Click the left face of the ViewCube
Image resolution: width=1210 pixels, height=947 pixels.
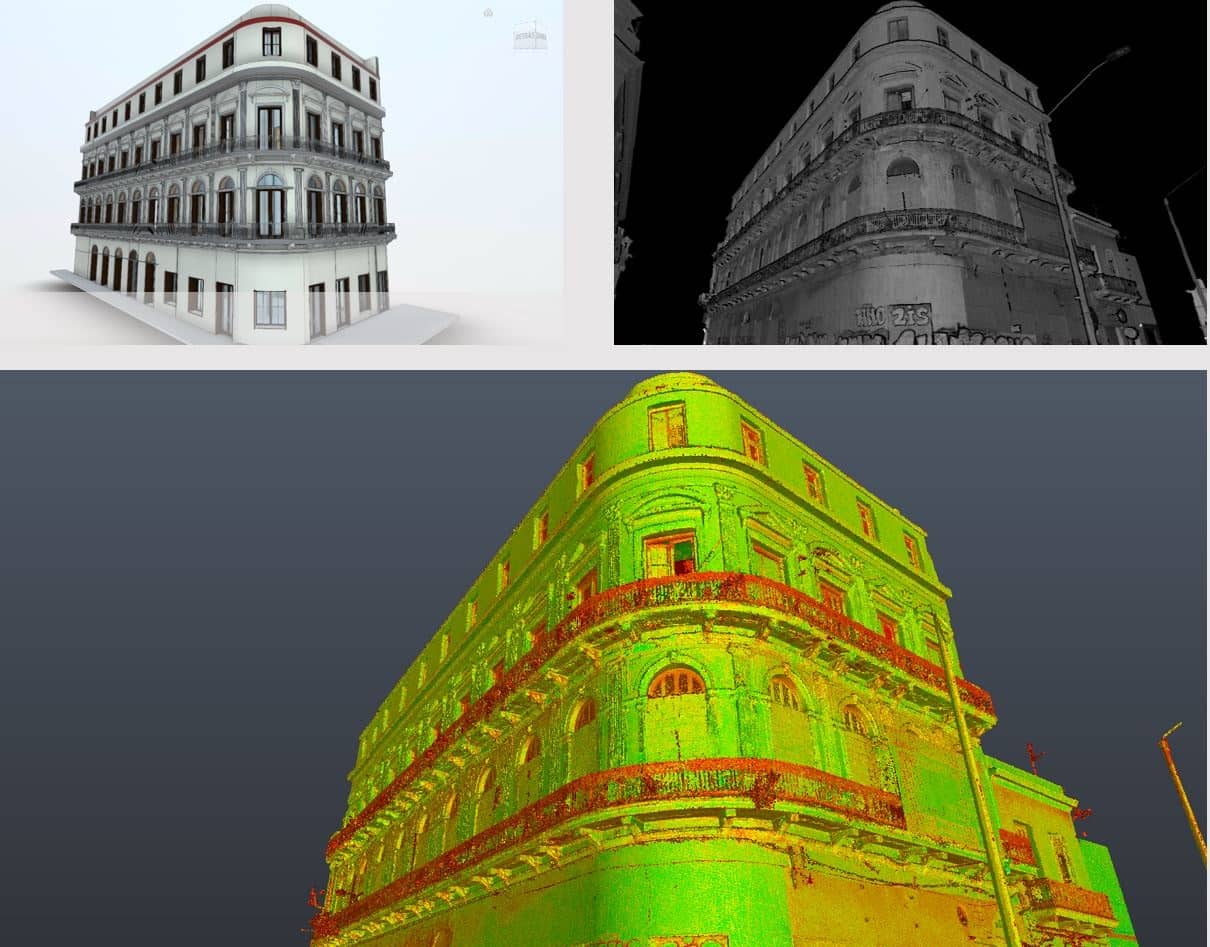tap(517, 36)
